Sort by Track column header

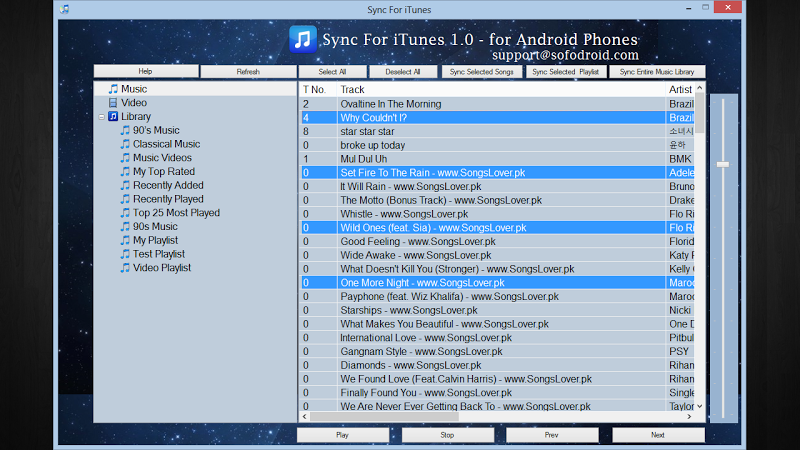click(x=501, y=89)
